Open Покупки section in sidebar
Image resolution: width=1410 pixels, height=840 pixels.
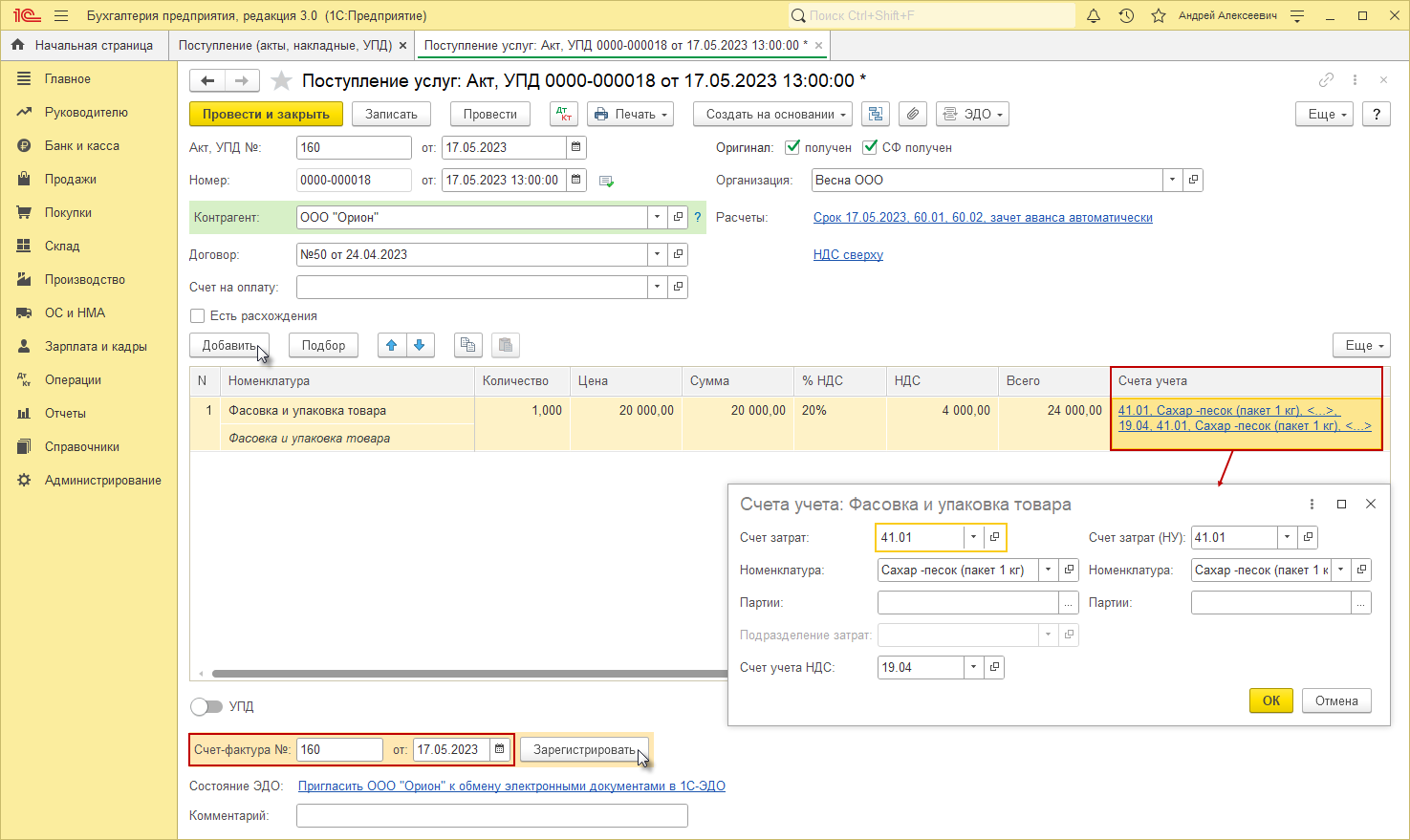68,212
